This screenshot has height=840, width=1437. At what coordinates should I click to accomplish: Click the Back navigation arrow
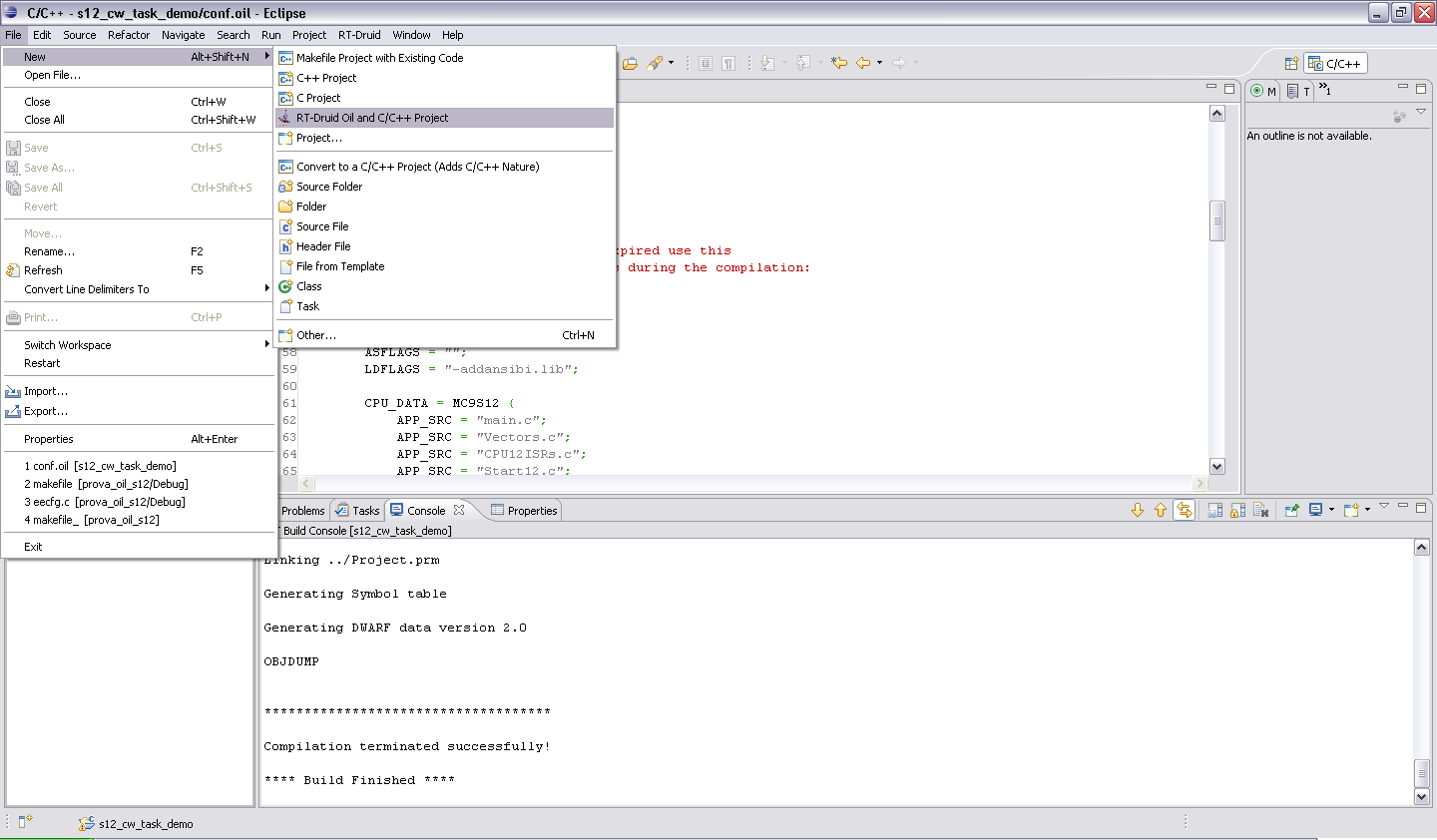863,63
